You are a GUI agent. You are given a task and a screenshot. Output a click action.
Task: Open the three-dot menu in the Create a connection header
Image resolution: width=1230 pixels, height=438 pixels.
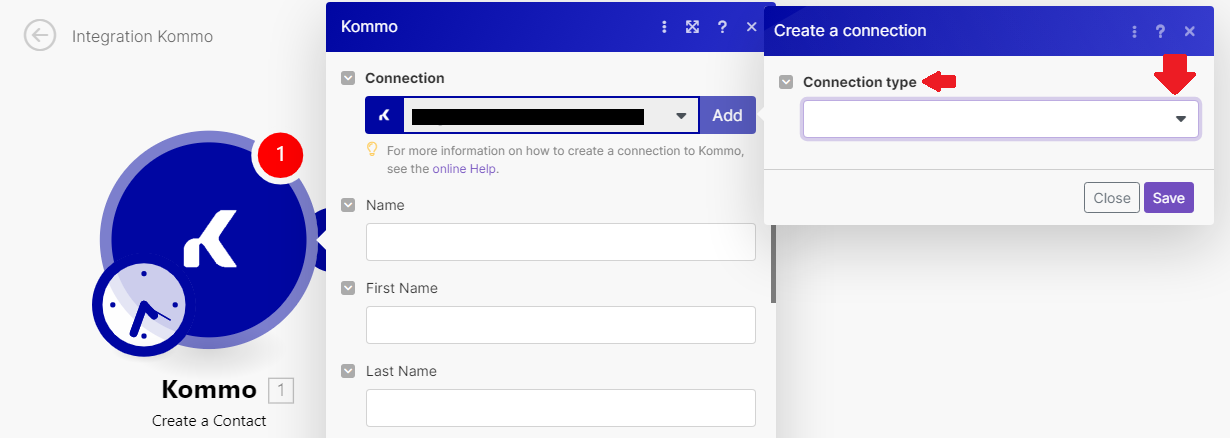click(x=1134, y=31)
